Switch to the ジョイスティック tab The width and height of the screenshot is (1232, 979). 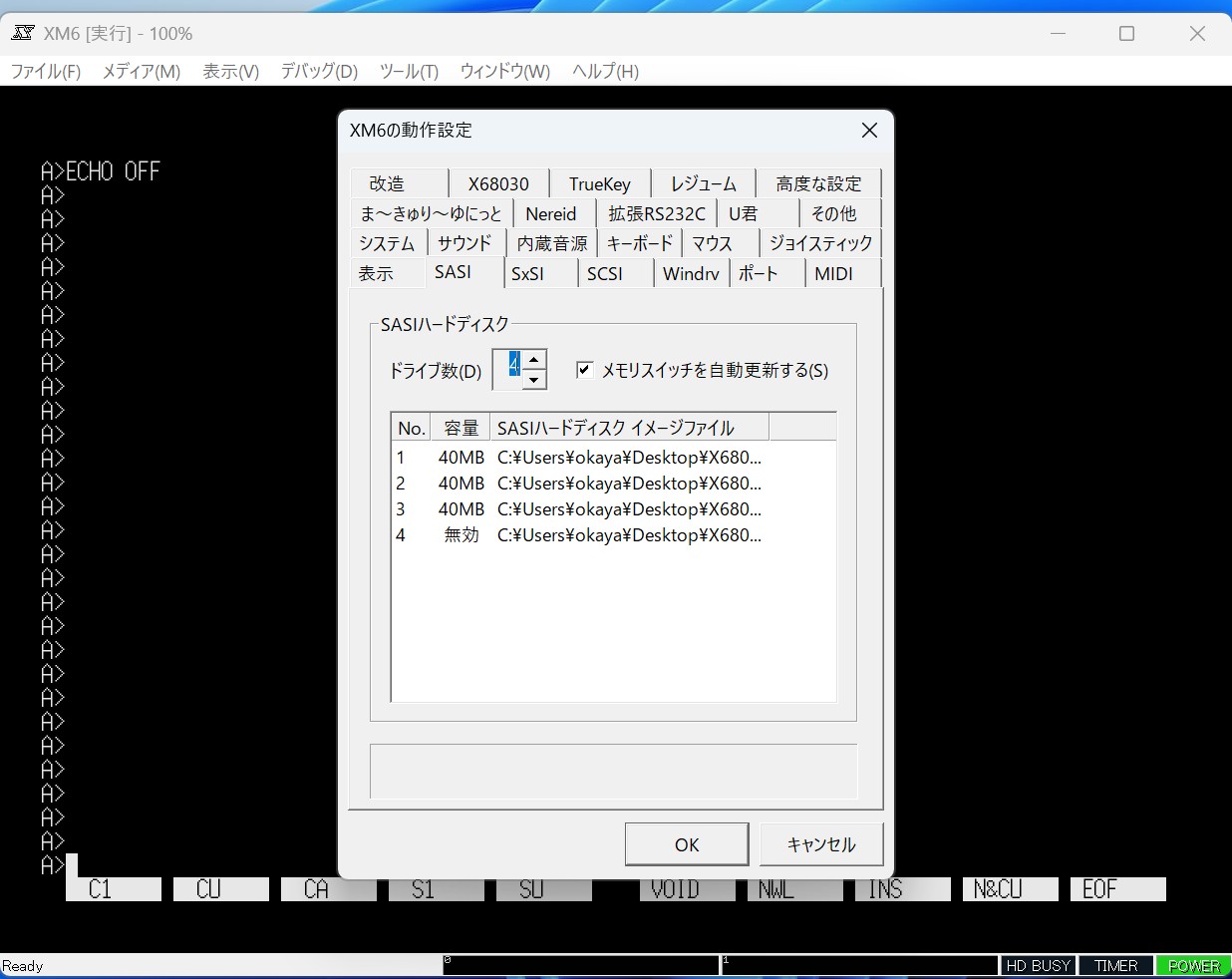(820, 243)
